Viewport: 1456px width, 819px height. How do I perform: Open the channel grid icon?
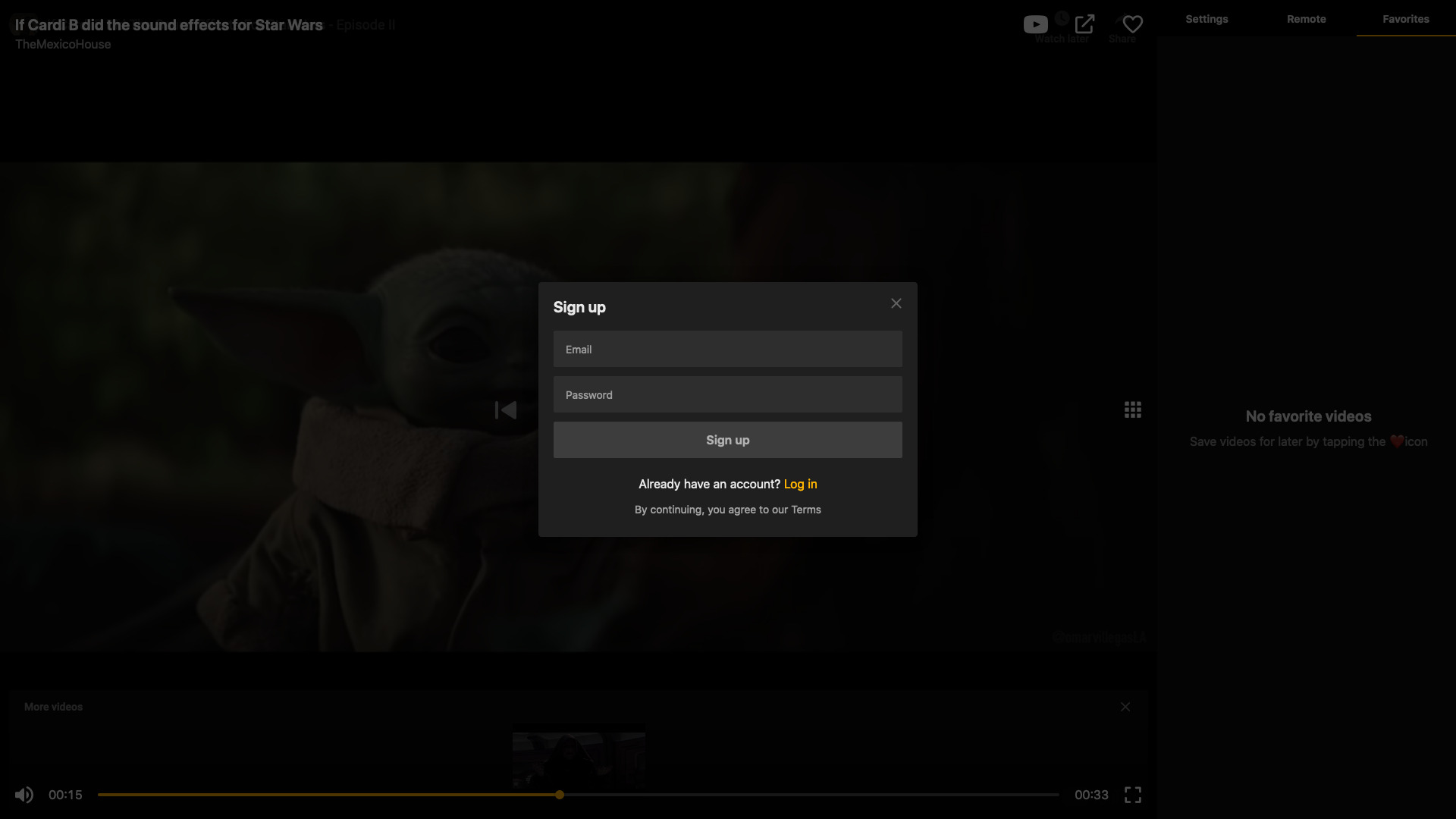[x=1132, y=410]
